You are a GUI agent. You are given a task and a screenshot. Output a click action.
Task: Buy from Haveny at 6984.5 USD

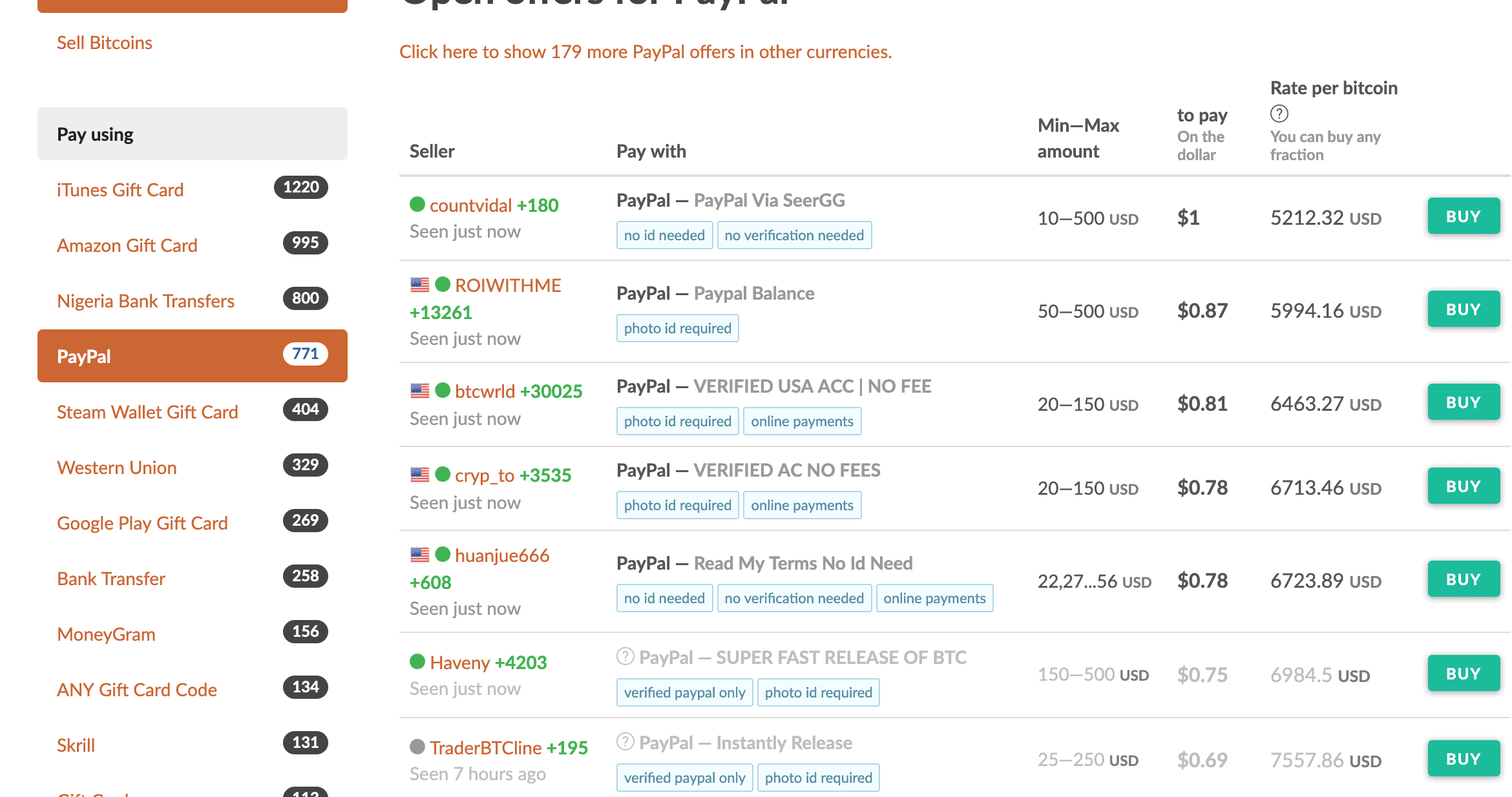pos(1464,674)
